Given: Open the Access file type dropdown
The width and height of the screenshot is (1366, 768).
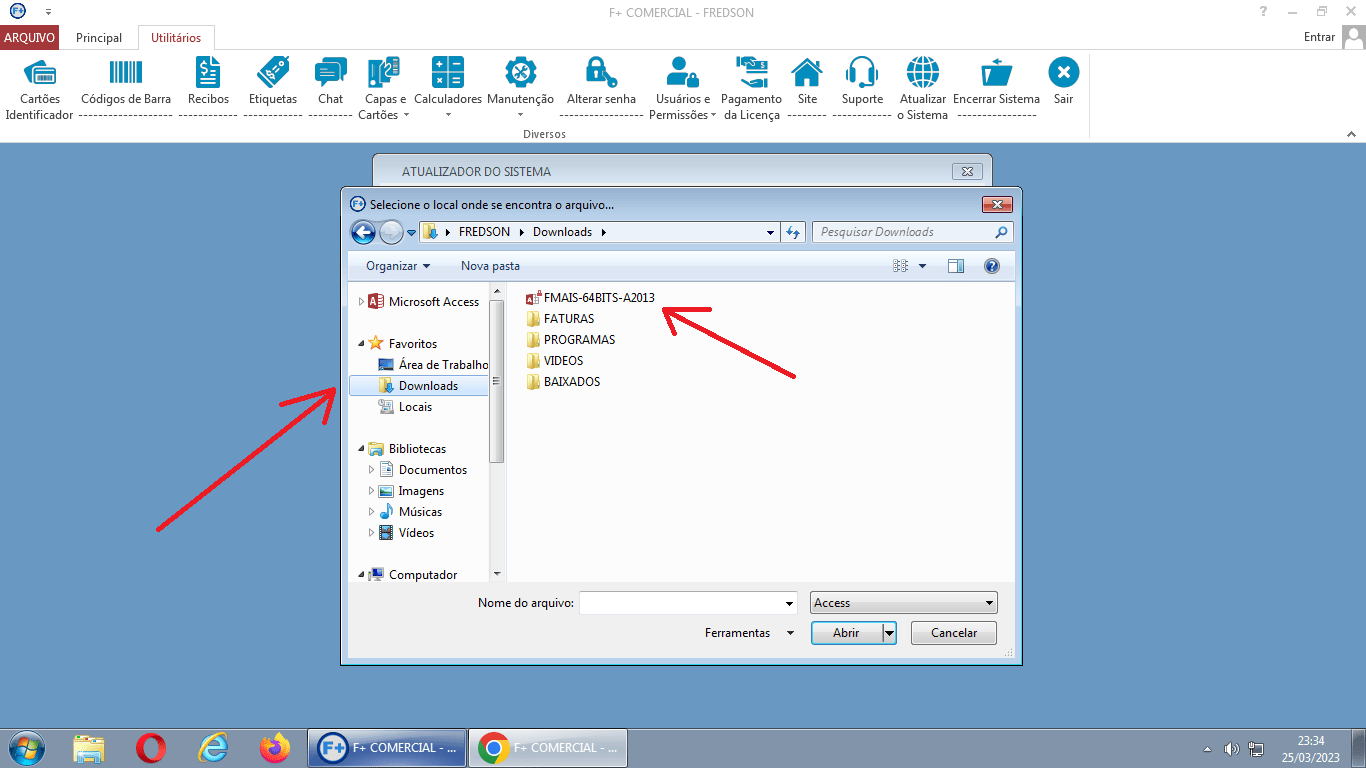Looking at the screenshot, I should [904, 603].
